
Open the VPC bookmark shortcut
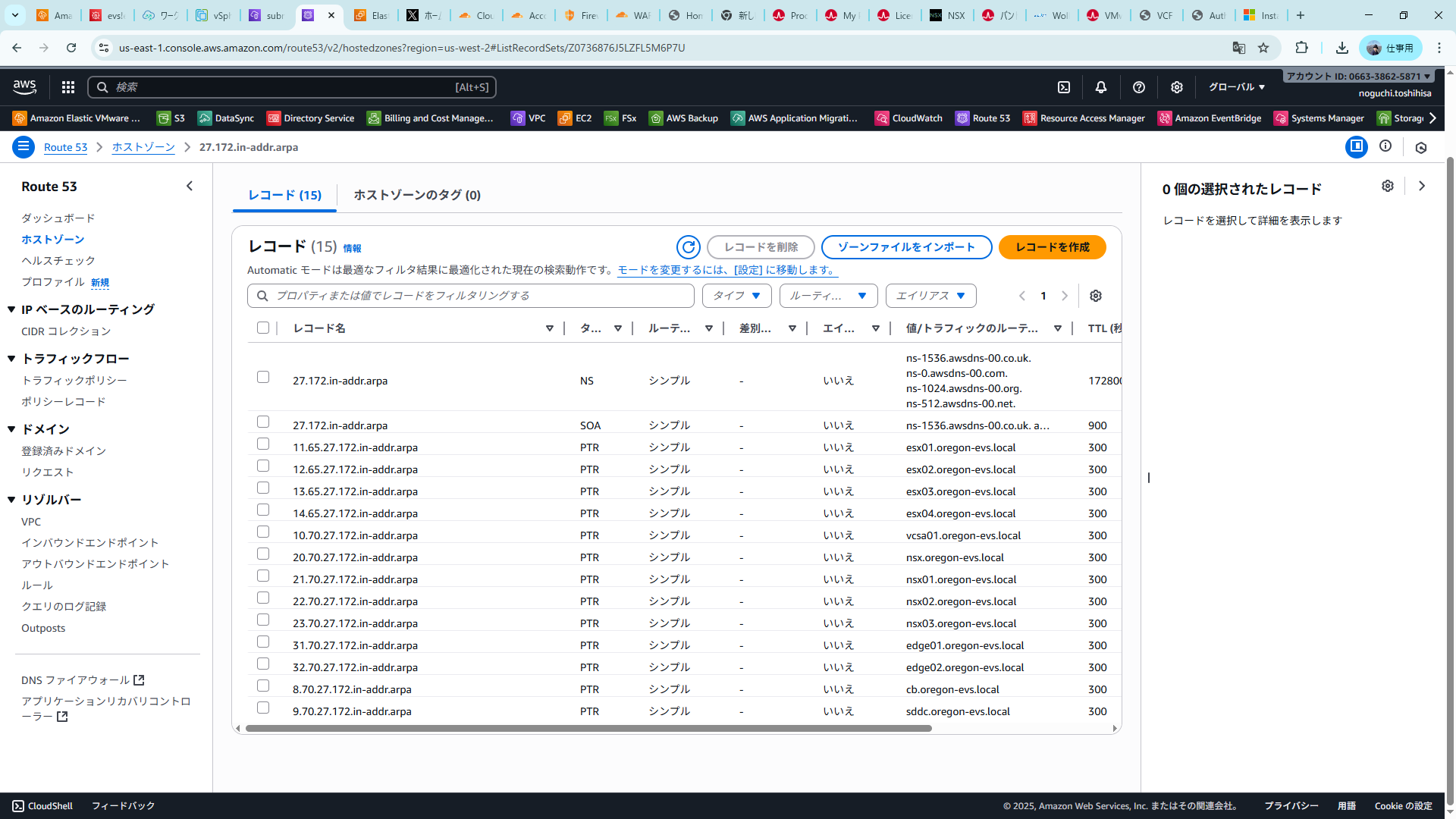click(x=529, y=118)
